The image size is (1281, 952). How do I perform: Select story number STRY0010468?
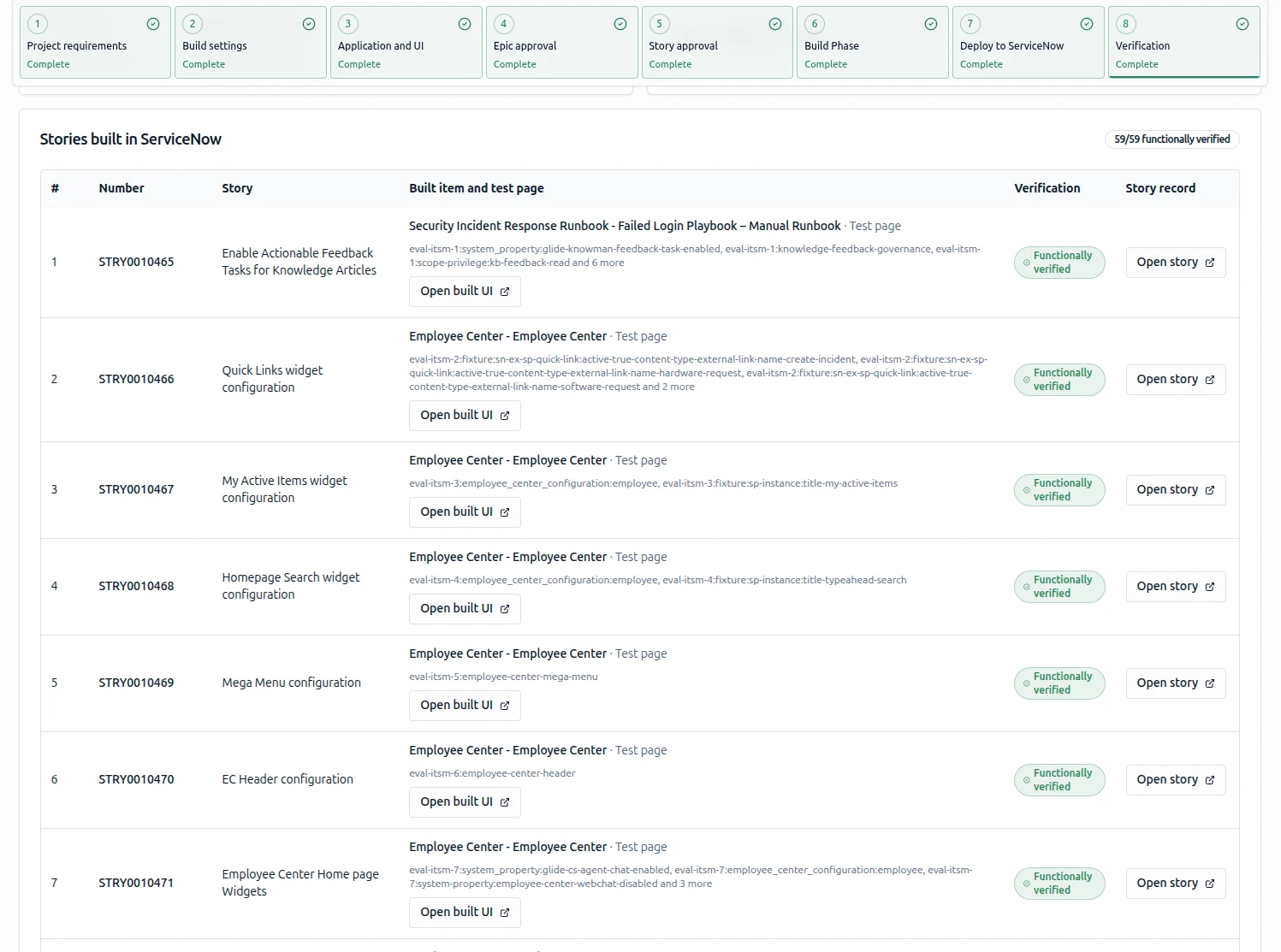136,587
